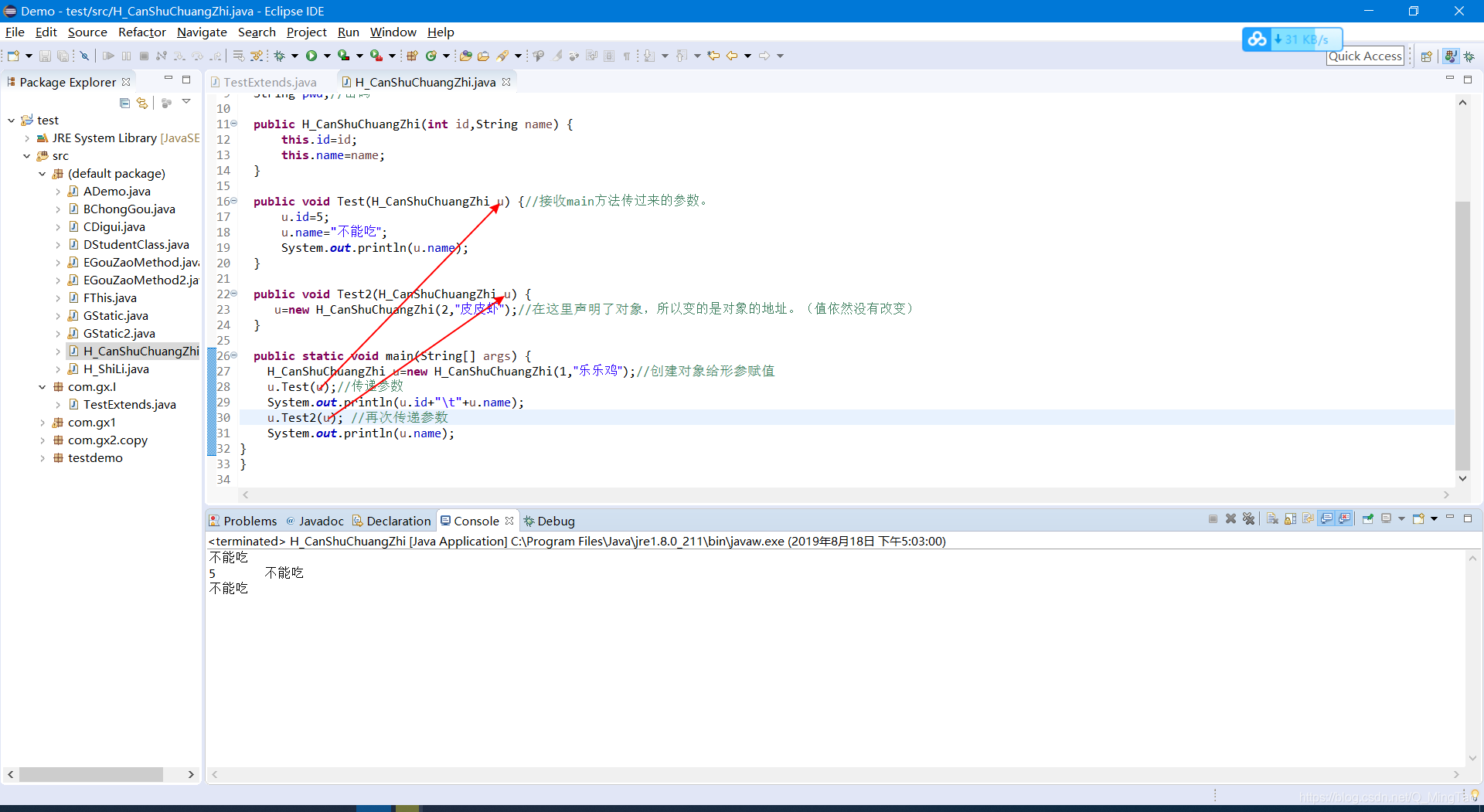Toggle Show Whitespace Characters pilcrow button
The image size is (1484, 812).
626,56
